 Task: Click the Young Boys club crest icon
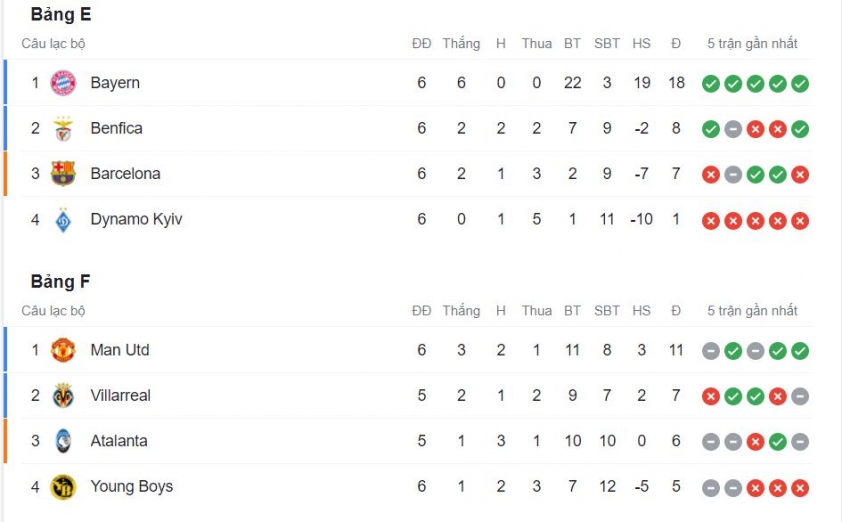(x=63, y=487)
